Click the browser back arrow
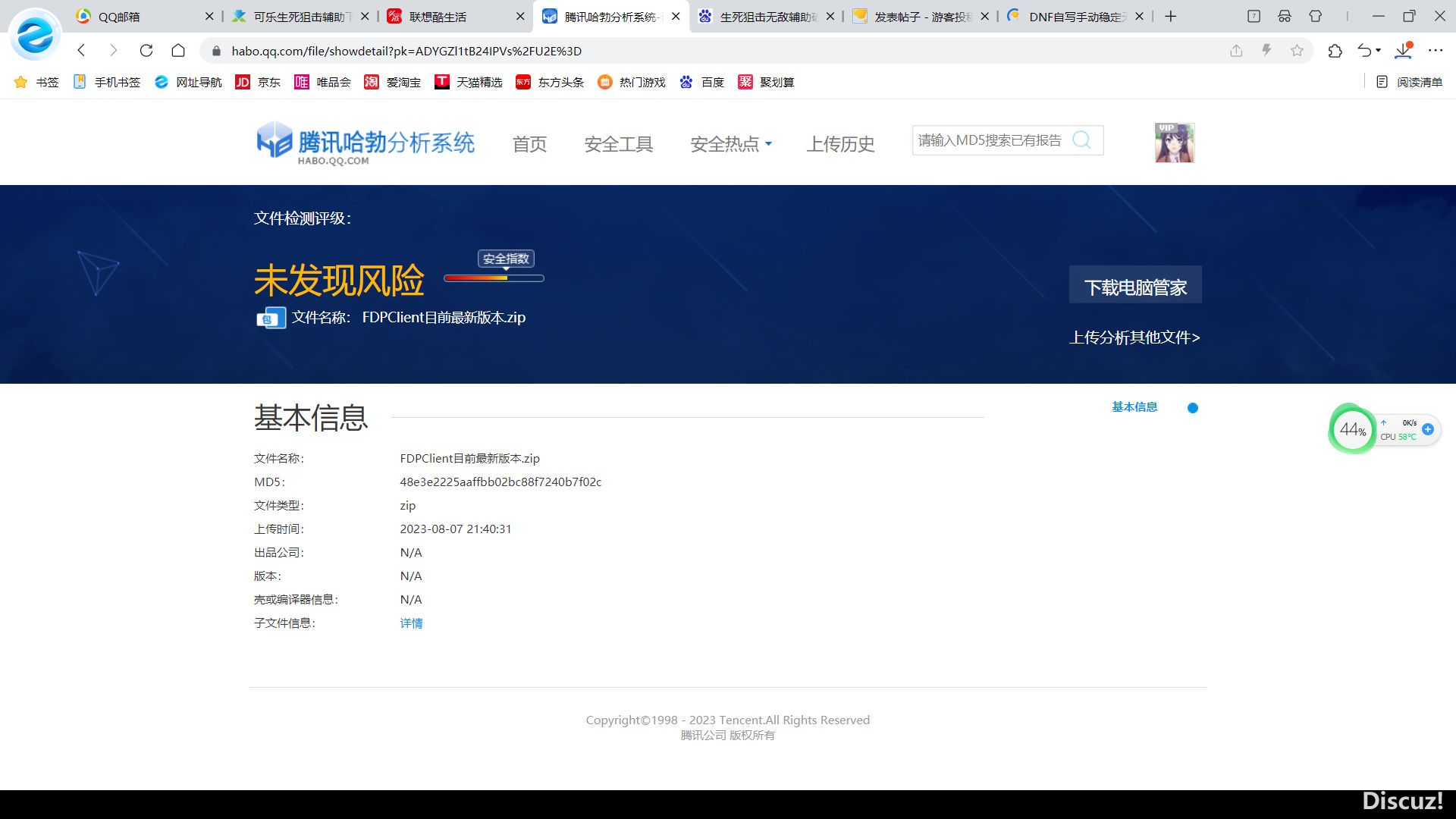Viewport: 1456px width, 819px height. coord(82,51)
